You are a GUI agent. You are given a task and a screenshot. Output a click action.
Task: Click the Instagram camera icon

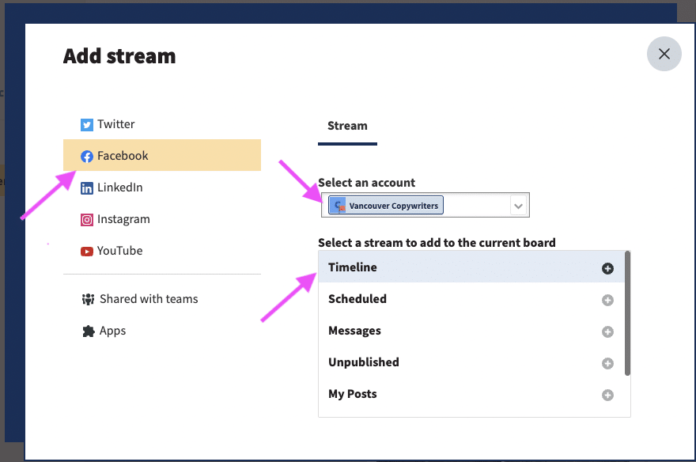click(87, 220)
